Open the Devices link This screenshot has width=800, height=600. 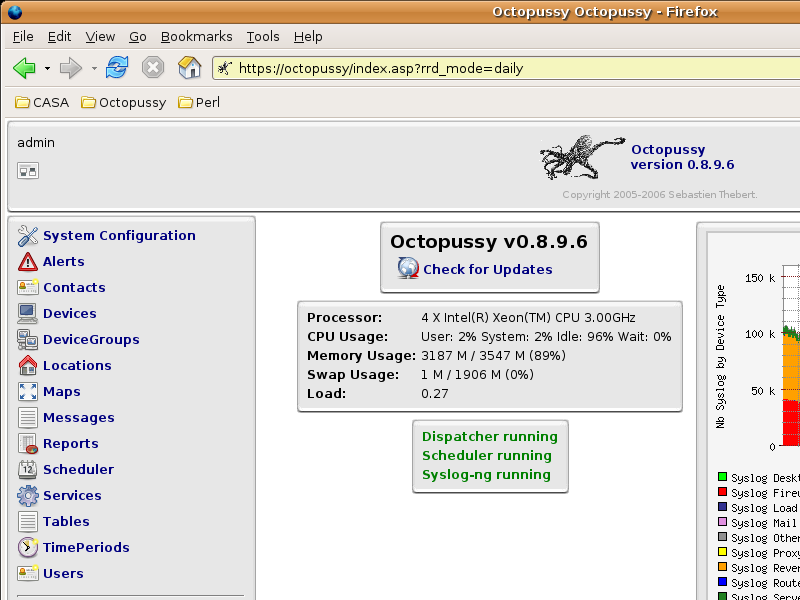[x=70, y=314]
